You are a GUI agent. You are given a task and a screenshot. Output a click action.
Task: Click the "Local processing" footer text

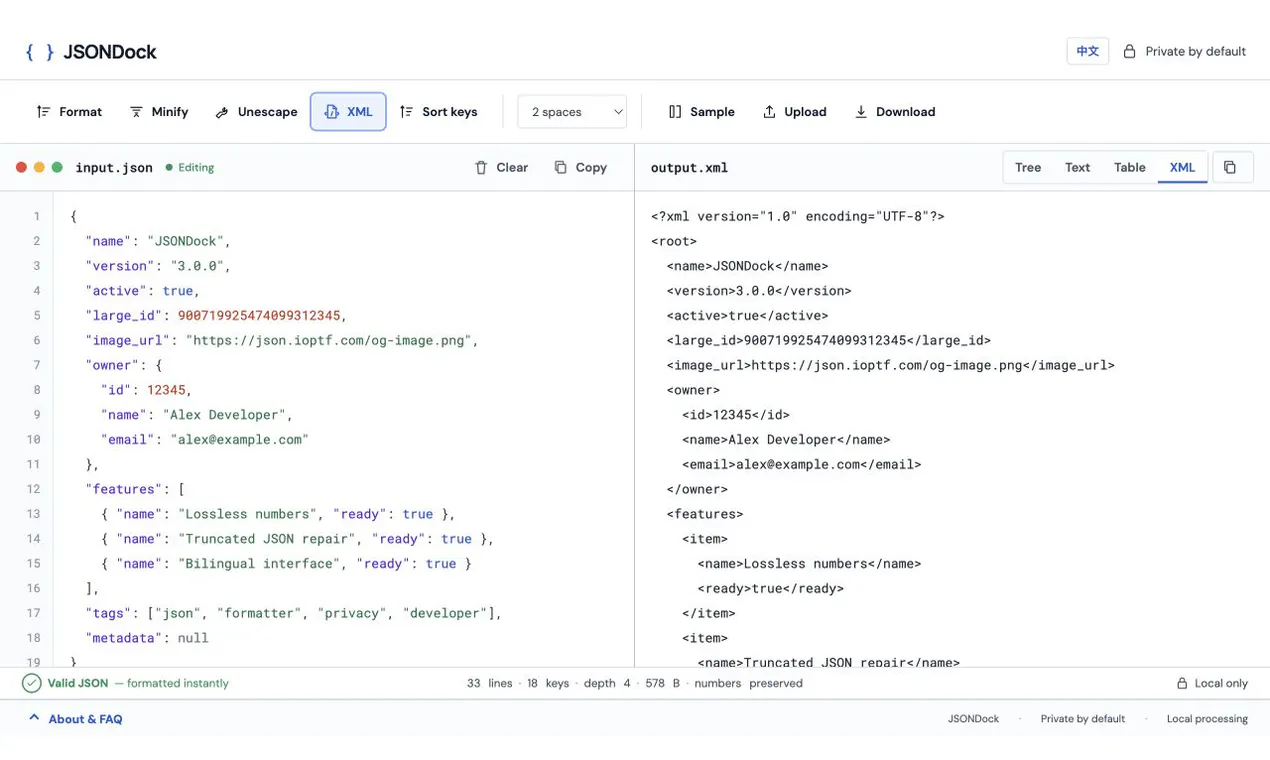(1207, 719)
